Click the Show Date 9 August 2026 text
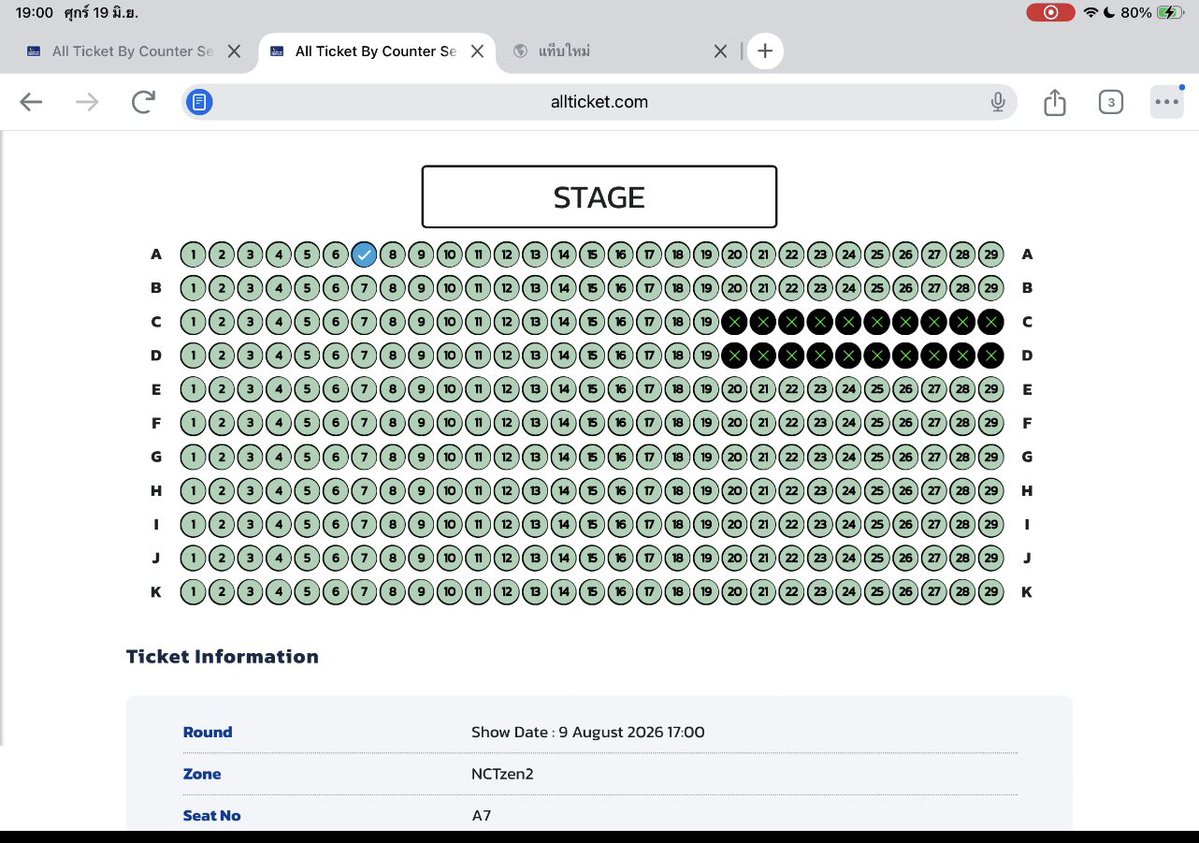The image size is (1199, 843). tap(588, 732)
